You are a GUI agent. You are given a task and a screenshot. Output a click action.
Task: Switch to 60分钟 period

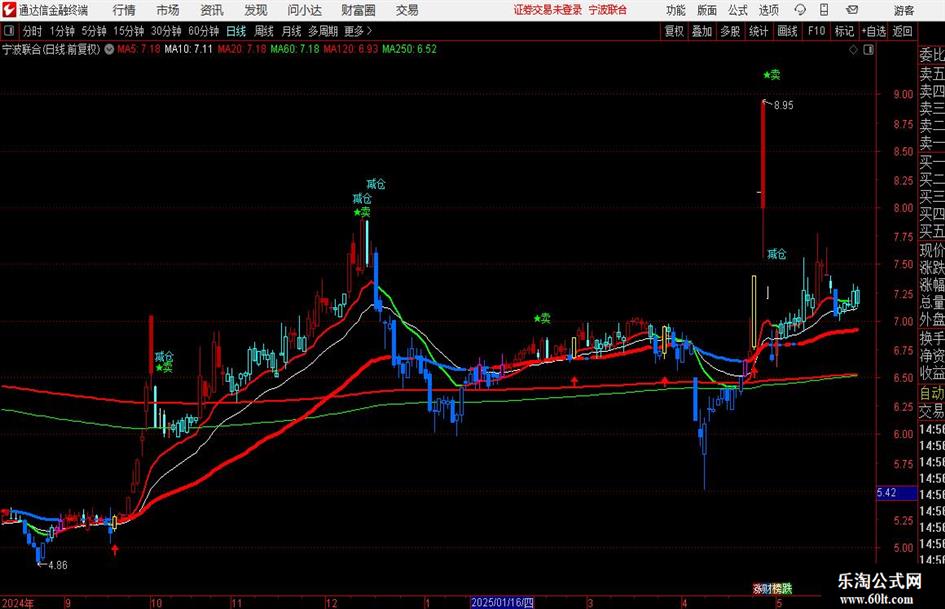203,31
